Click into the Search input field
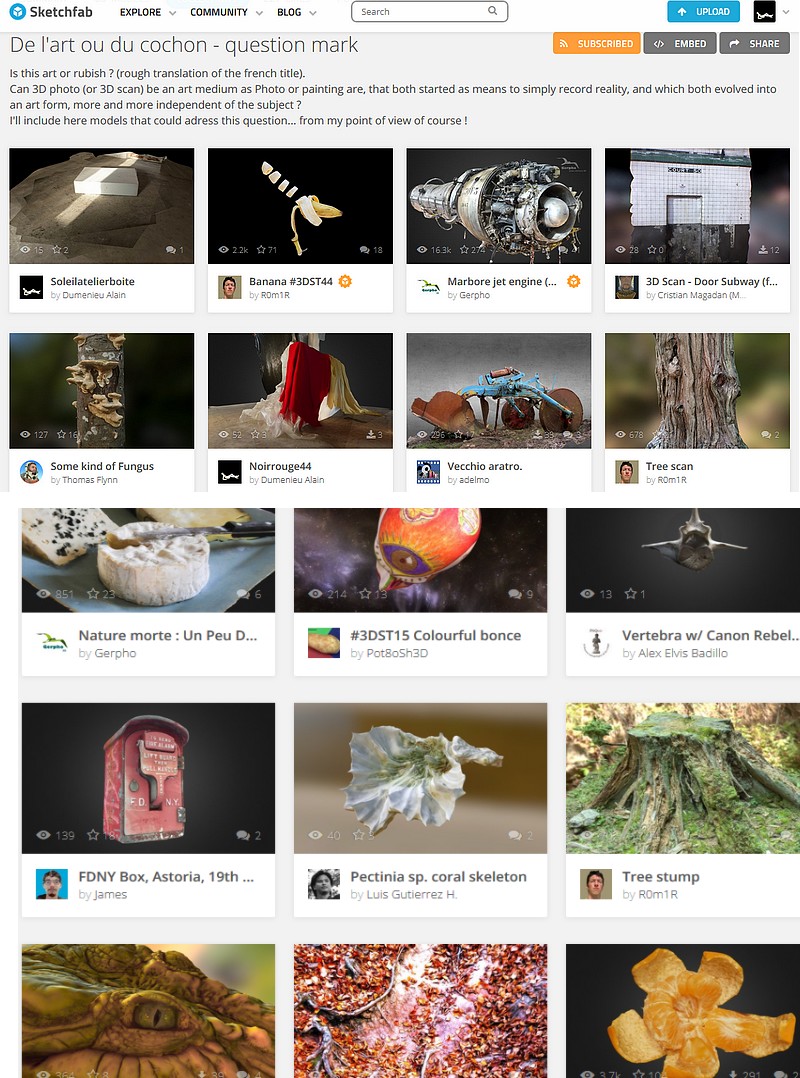 click(429, 12)
